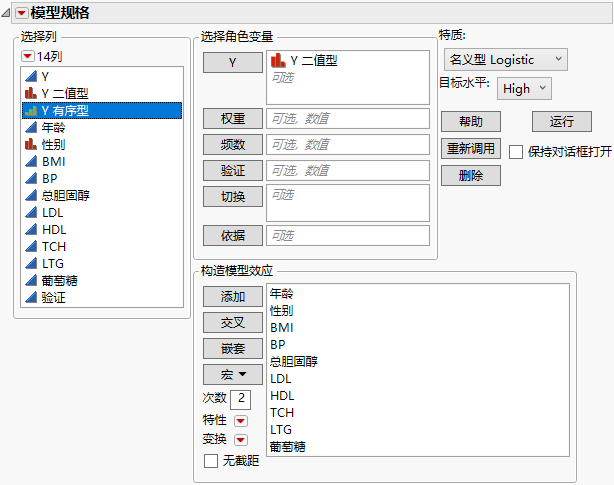
Task: Click ordinal icon beside Y 有序型
Action: (31, 110)
